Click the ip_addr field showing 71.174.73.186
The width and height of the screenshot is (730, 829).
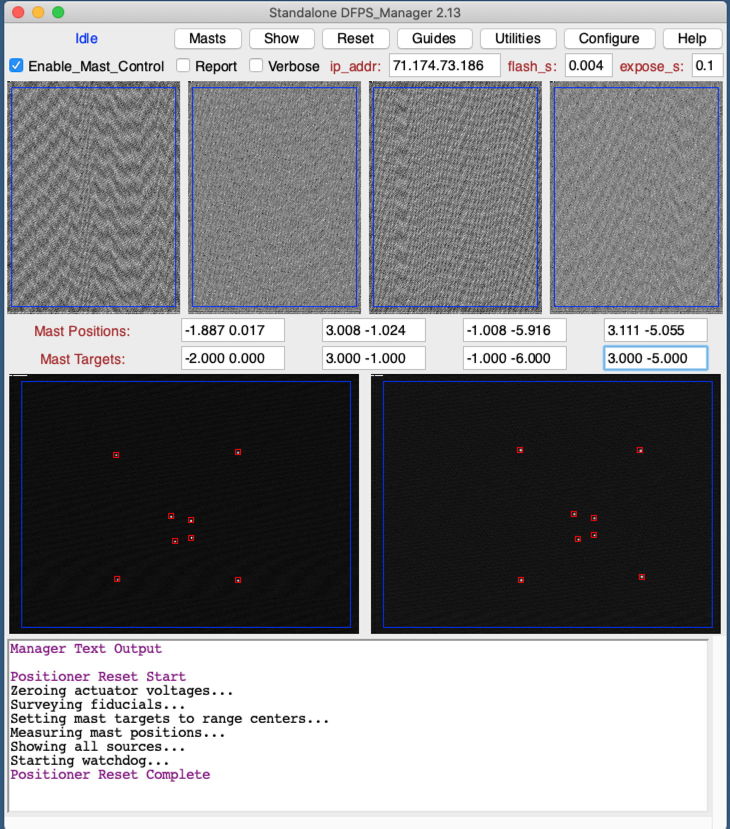tap(445, 66)
